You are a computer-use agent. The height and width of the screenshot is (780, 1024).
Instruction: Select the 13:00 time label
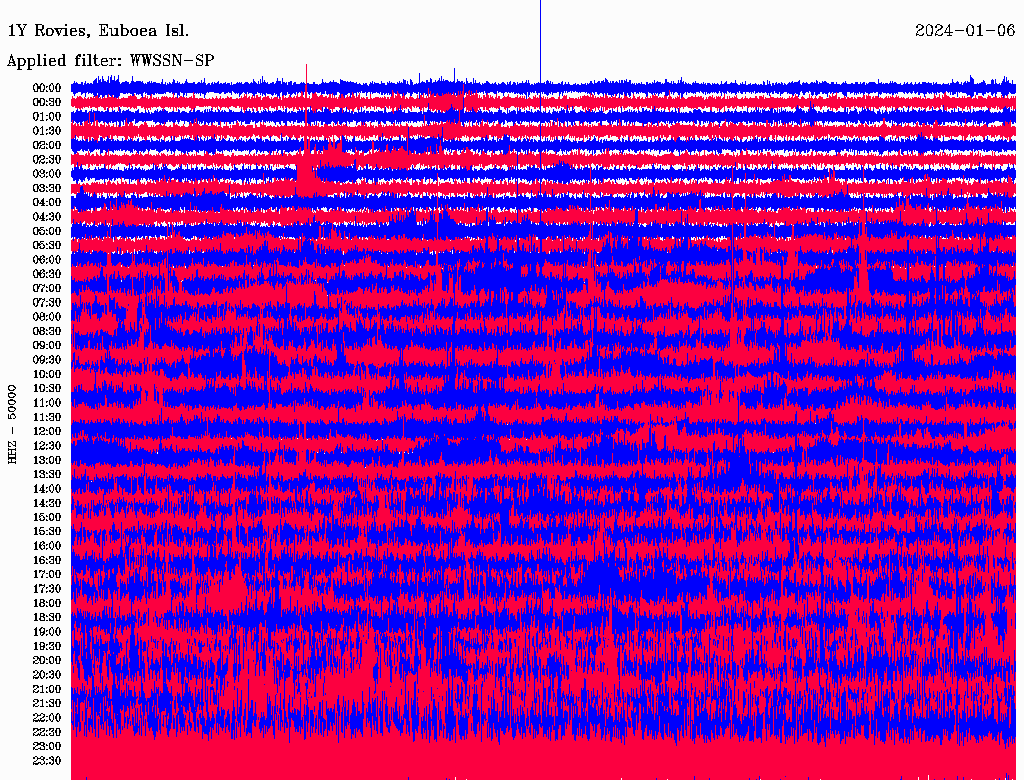pos(47,461)
